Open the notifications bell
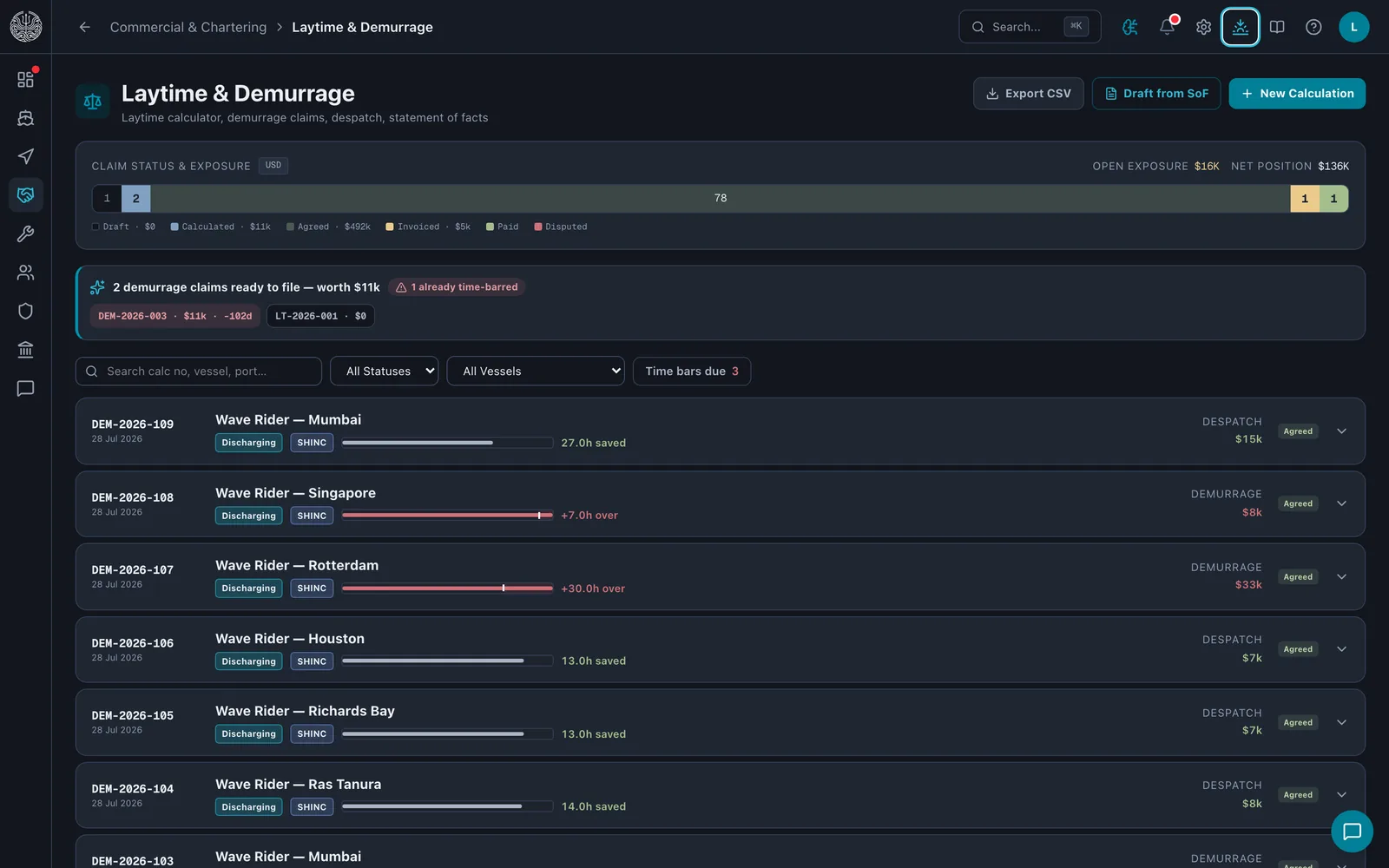 (1167, 27)
